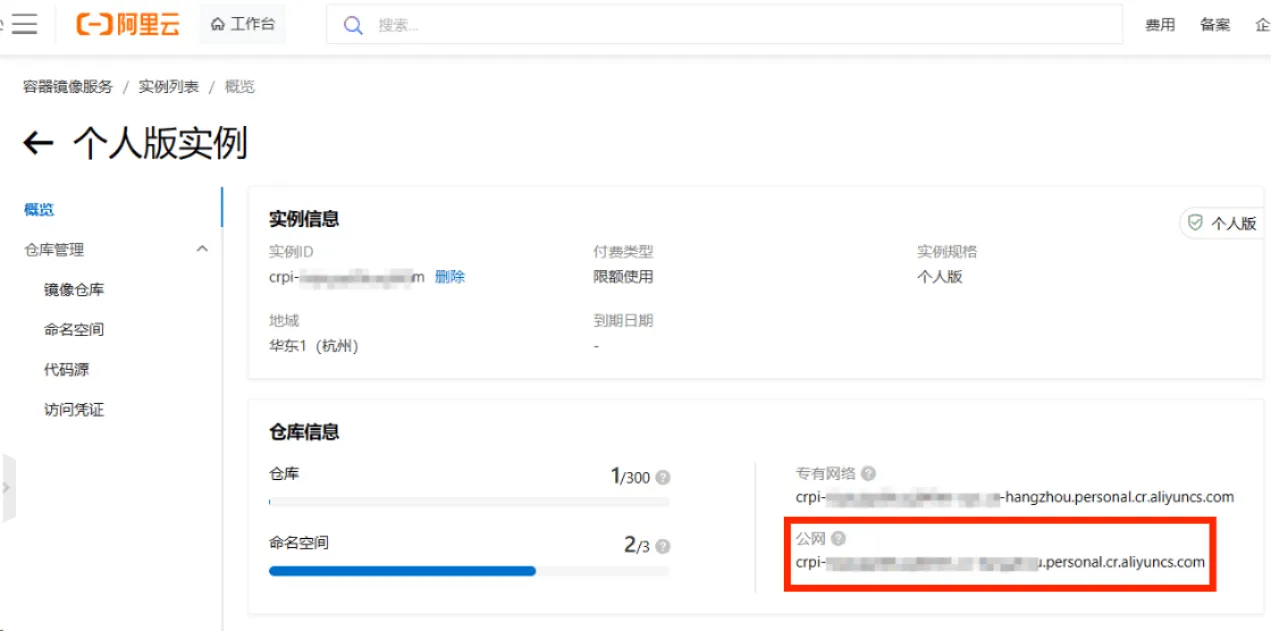The image size is (1271, 631).
Task: Click the 个人版 shield badge
Action: tap(1220, 223)
